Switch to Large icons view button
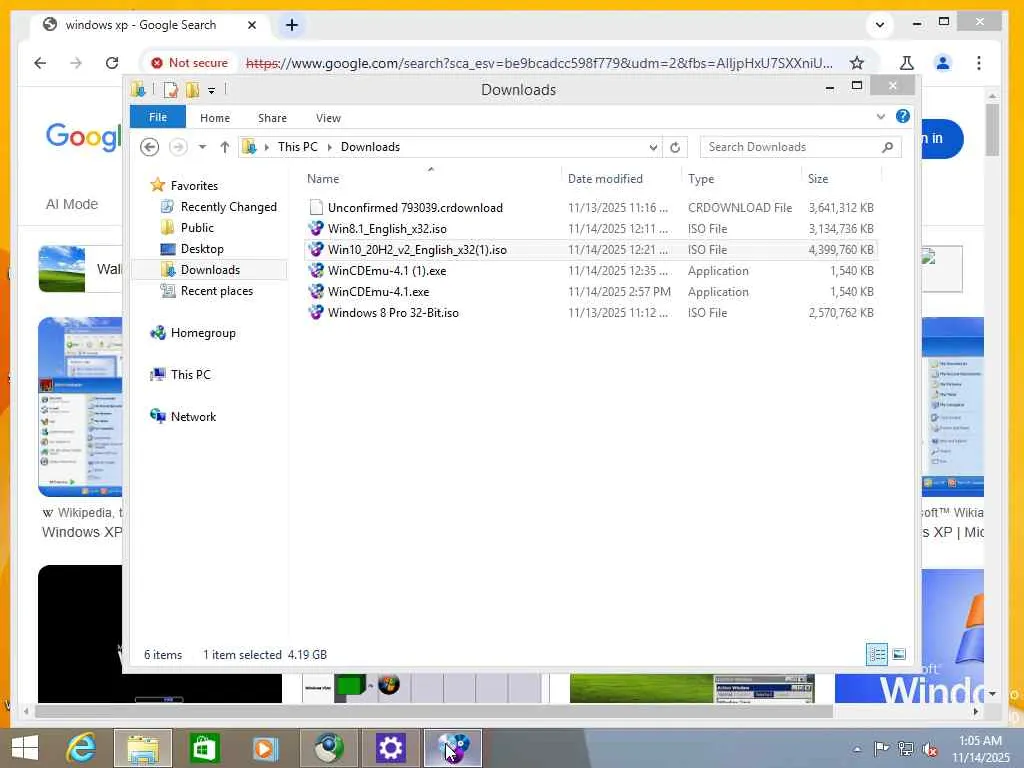The image size is (1024, 768). [899, 654]
